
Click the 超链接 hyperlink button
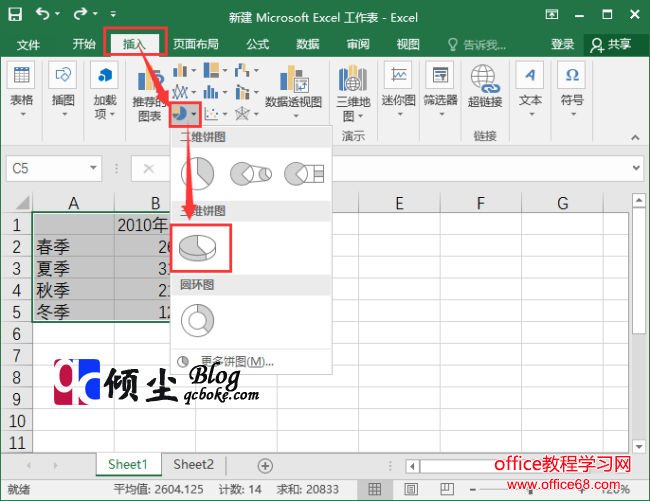[x=485, y=86]
